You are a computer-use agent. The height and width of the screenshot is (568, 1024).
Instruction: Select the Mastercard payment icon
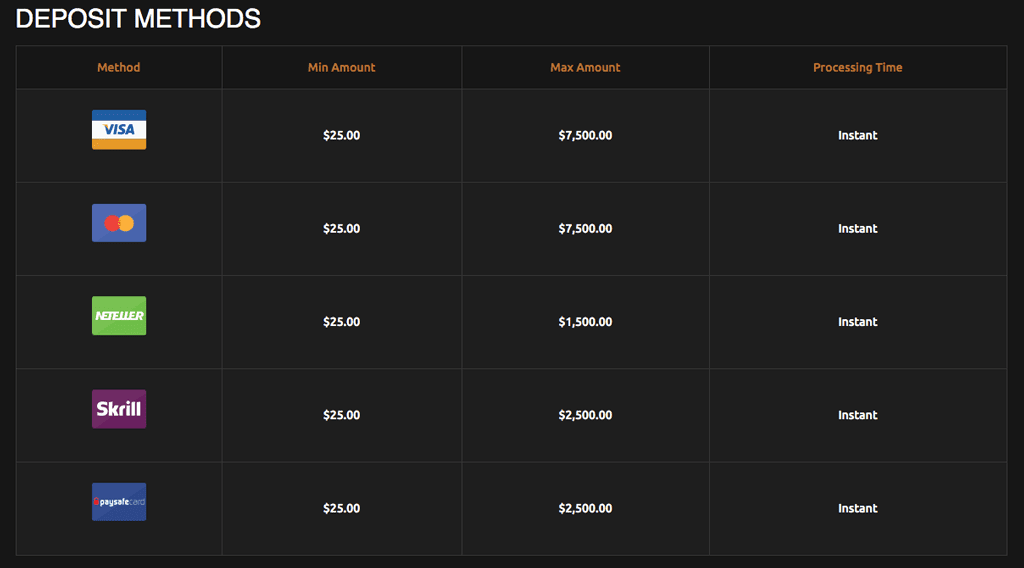[x=119, y=223]
